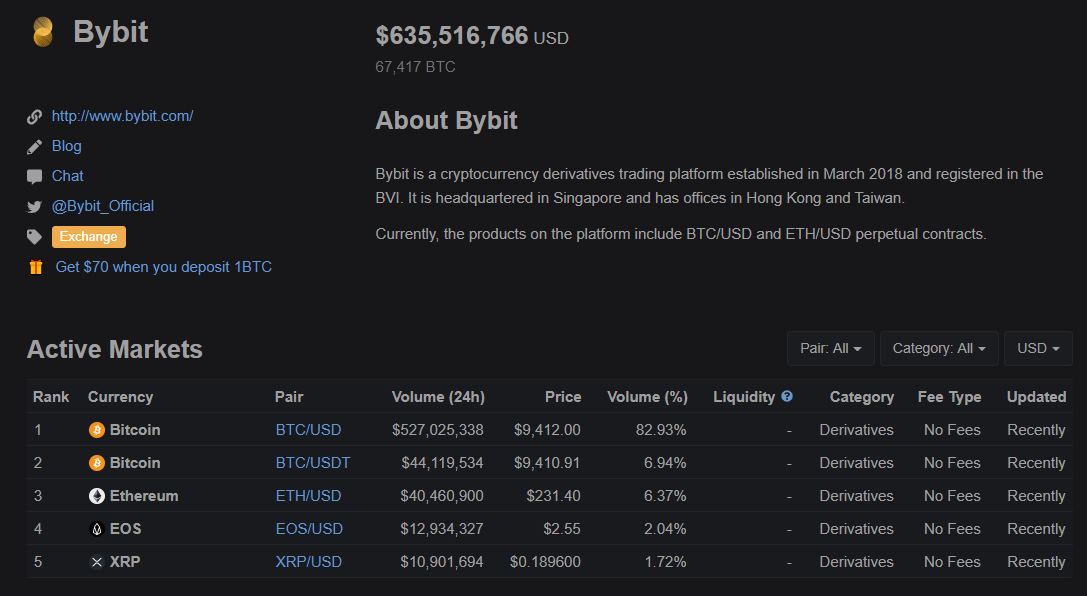Click the Exchange tag badge
The width and height of the screenshot is (1087, 596).
point(89,237)
